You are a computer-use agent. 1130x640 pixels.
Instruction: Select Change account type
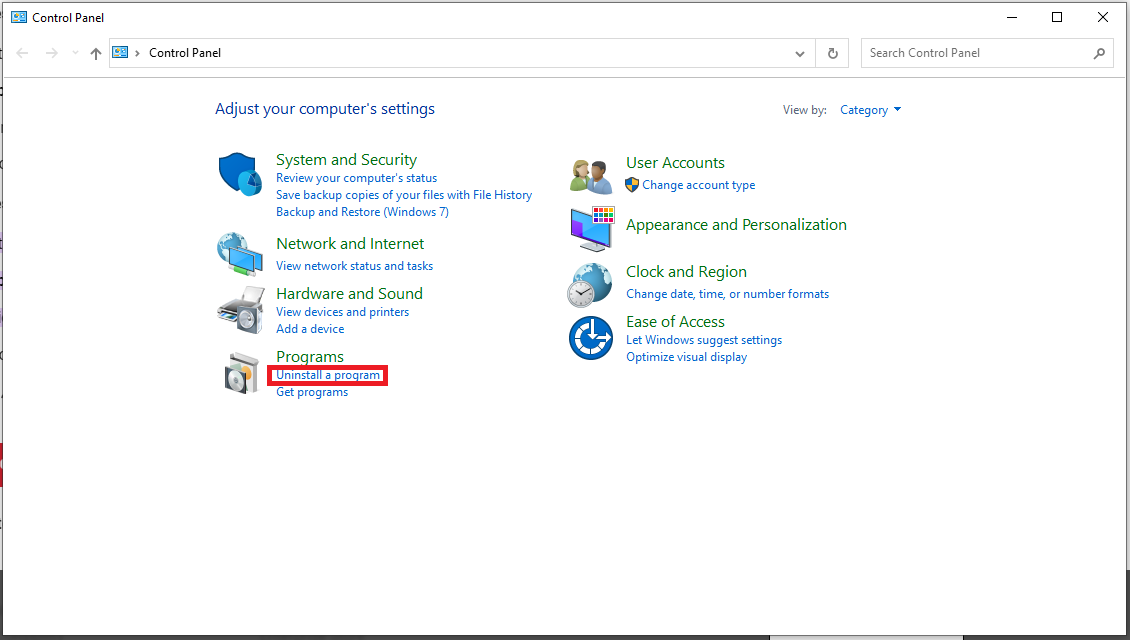698,185
